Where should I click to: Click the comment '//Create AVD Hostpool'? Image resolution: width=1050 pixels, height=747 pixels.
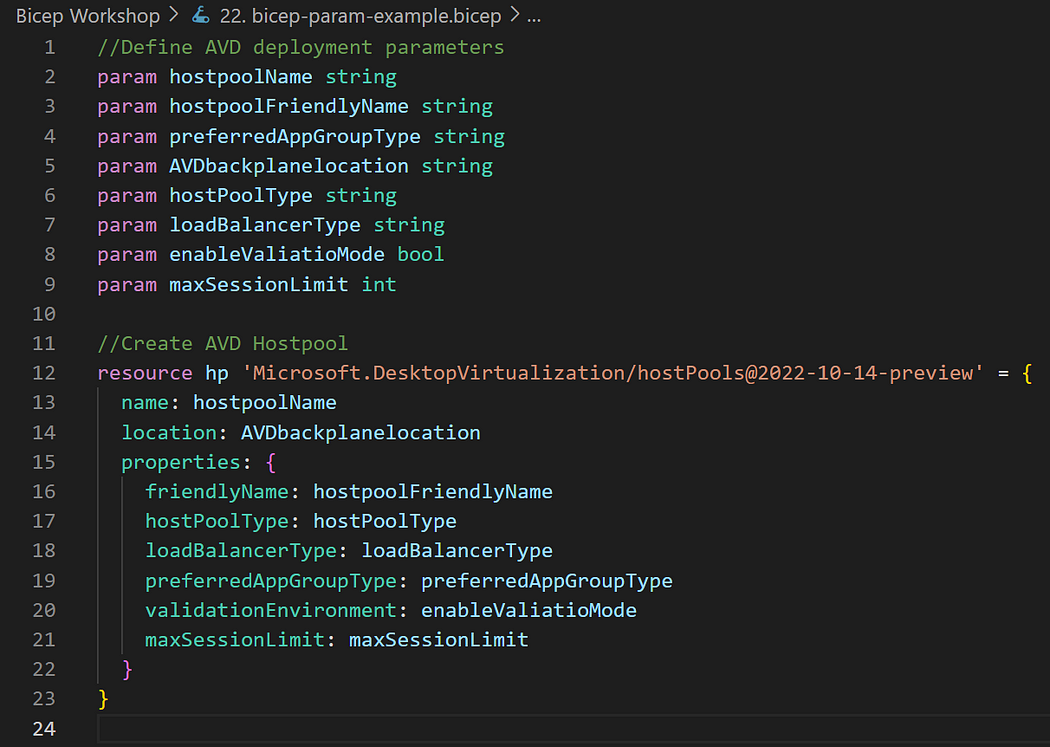tap(223, 343)
